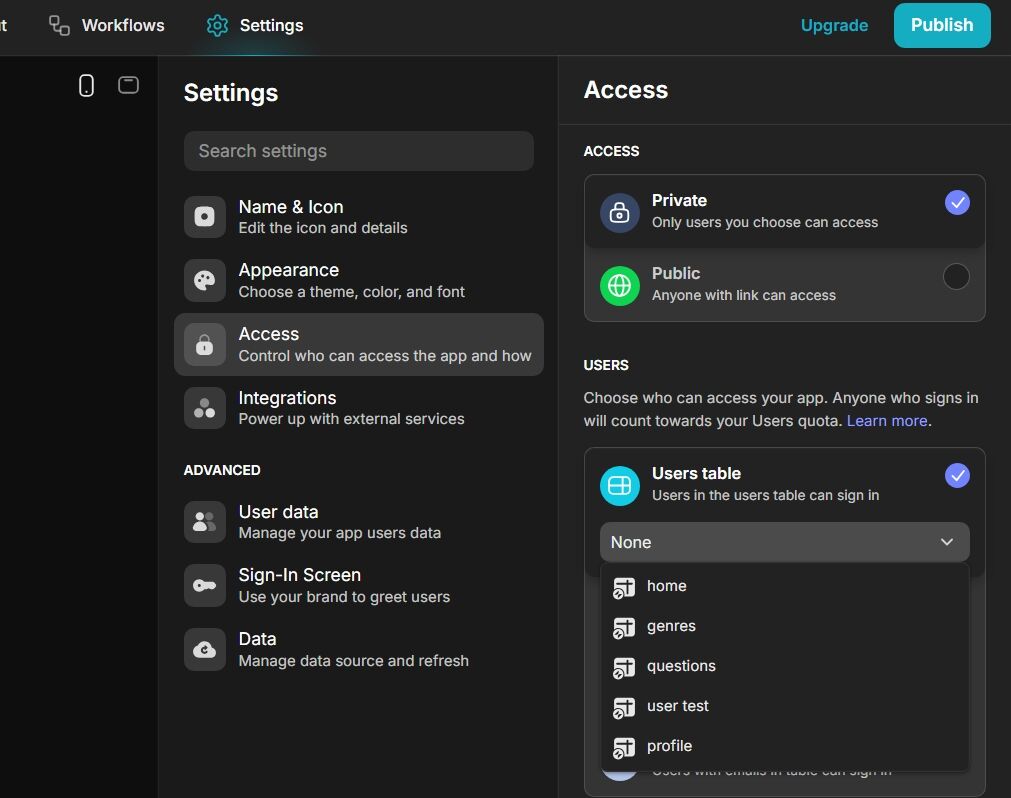Click 'Control who can access the app and how'
The image size is (1011, 798).
pos(385,356)
